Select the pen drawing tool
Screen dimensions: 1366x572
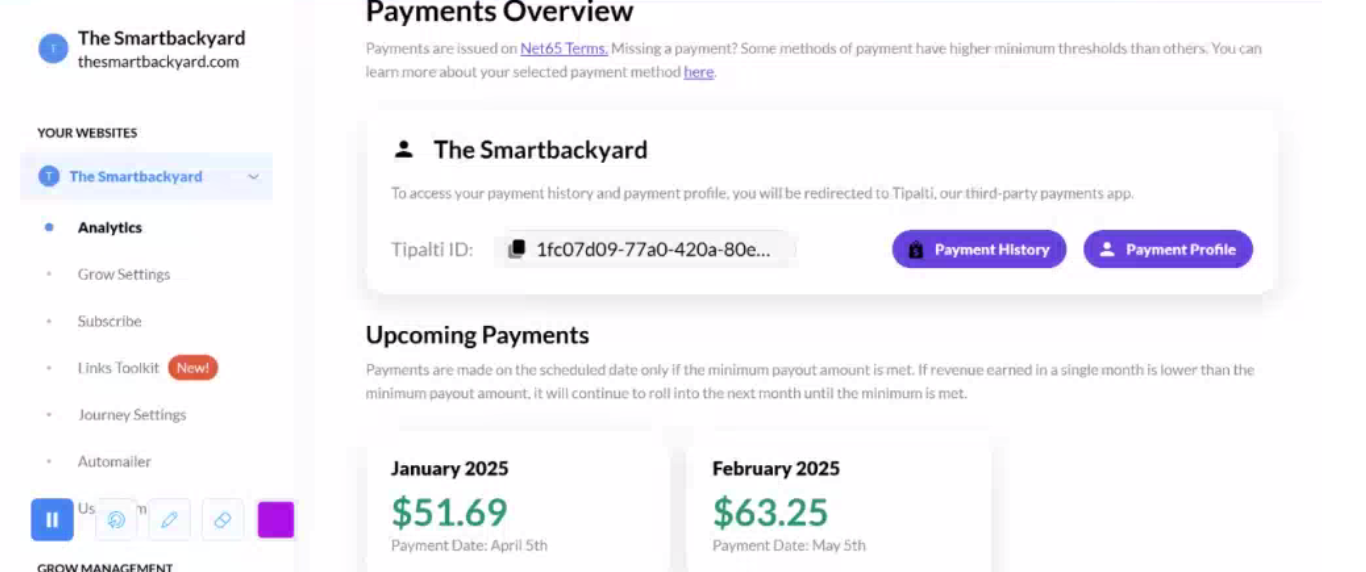pyautogui.click(x=169, y=519)
